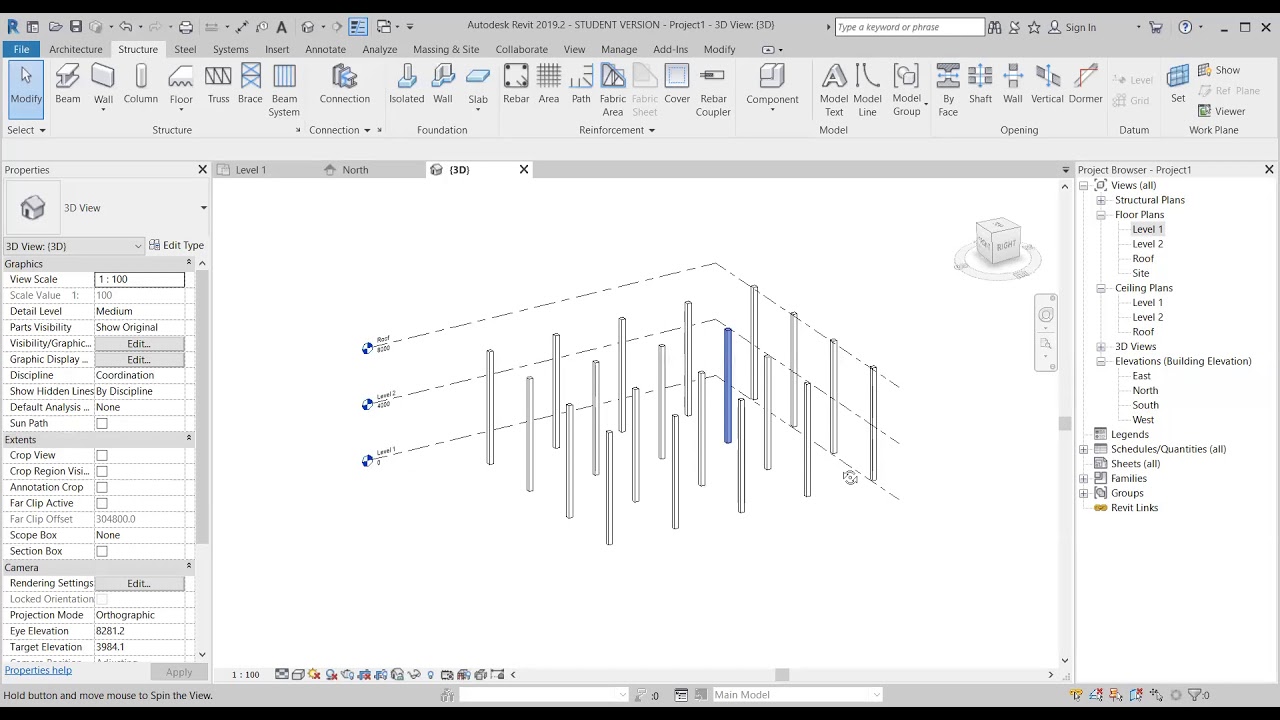Click the Fabric Area tool
1280x720 pixels.
613,90
